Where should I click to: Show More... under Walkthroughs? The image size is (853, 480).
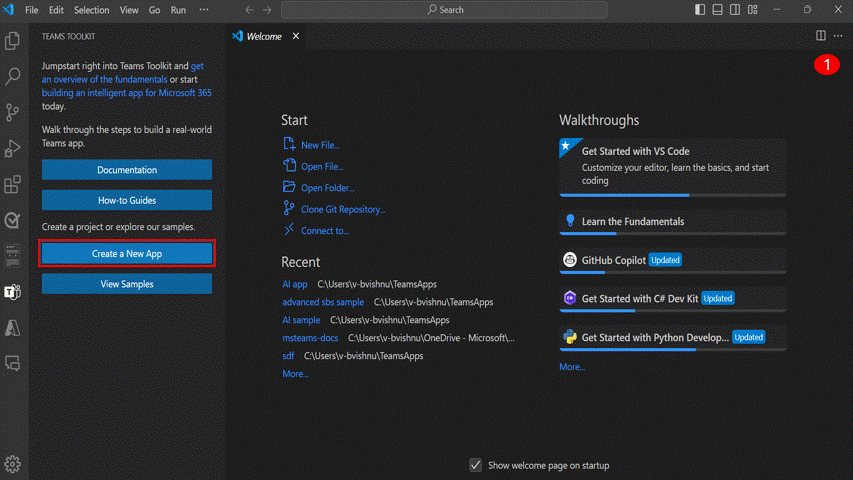572,367
